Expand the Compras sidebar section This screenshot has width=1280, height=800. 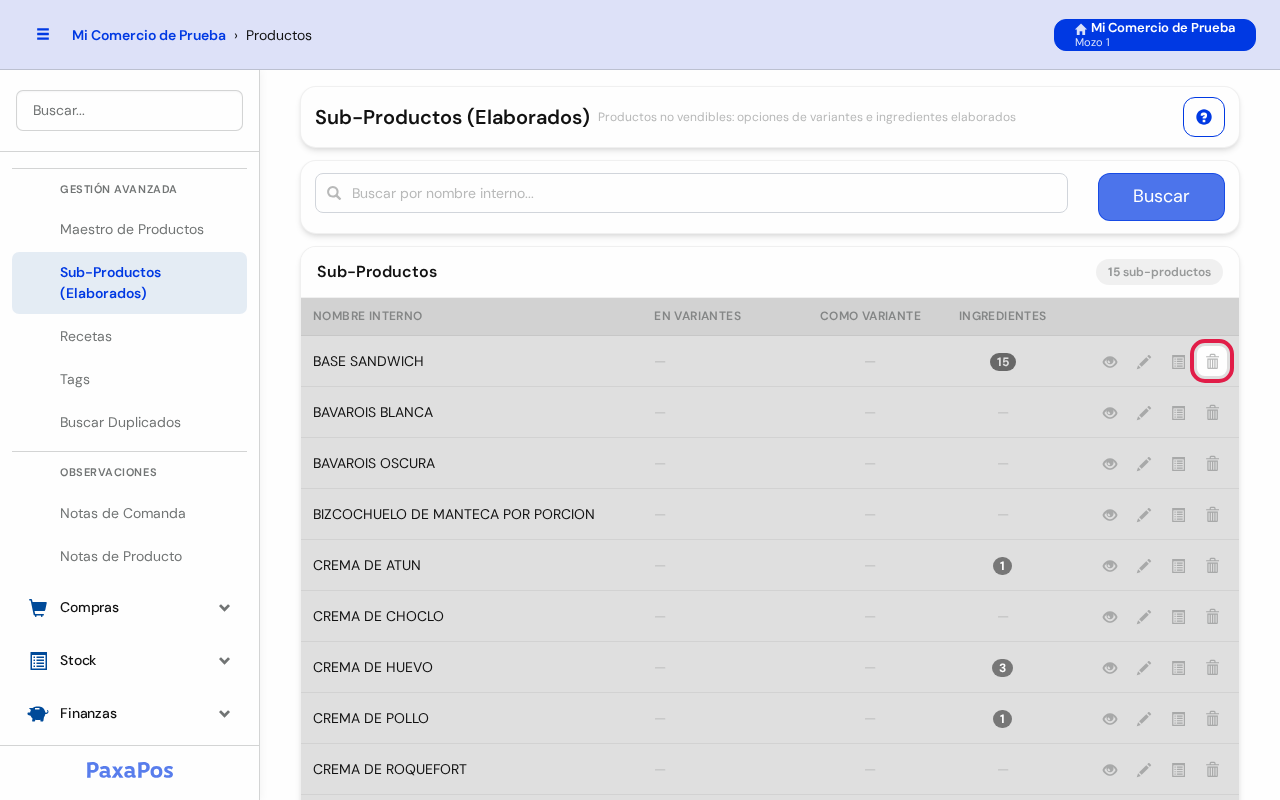129,607
